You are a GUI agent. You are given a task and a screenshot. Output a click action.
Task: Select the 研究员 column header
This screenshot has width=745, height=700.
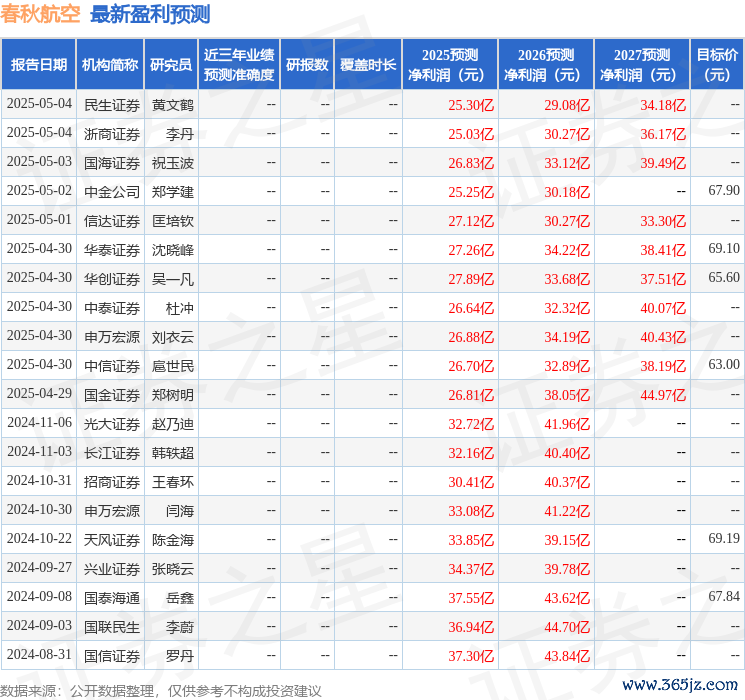171,64
